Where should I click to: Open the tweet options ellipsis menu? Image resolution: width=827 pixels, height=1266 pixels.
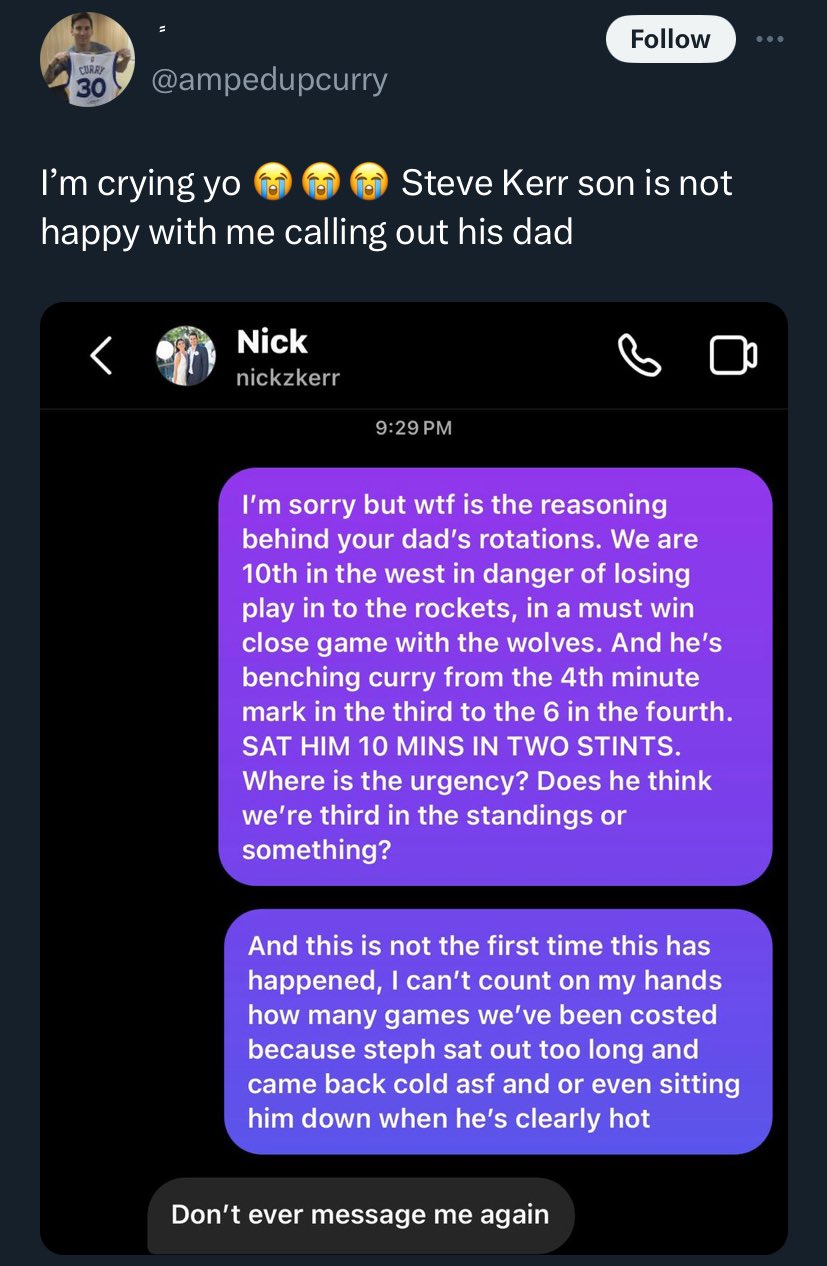tap(770, 39)
